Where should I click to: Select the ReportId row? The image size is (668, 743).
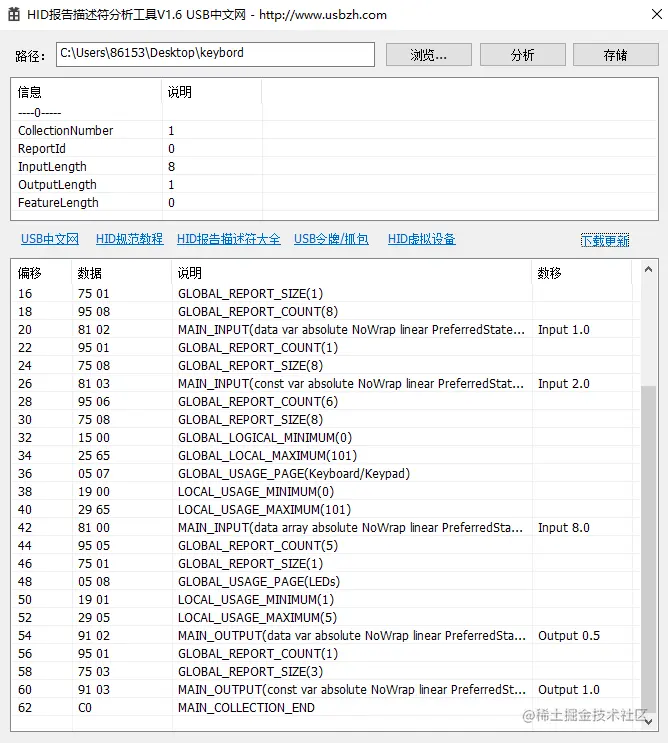tap(334, 148)
